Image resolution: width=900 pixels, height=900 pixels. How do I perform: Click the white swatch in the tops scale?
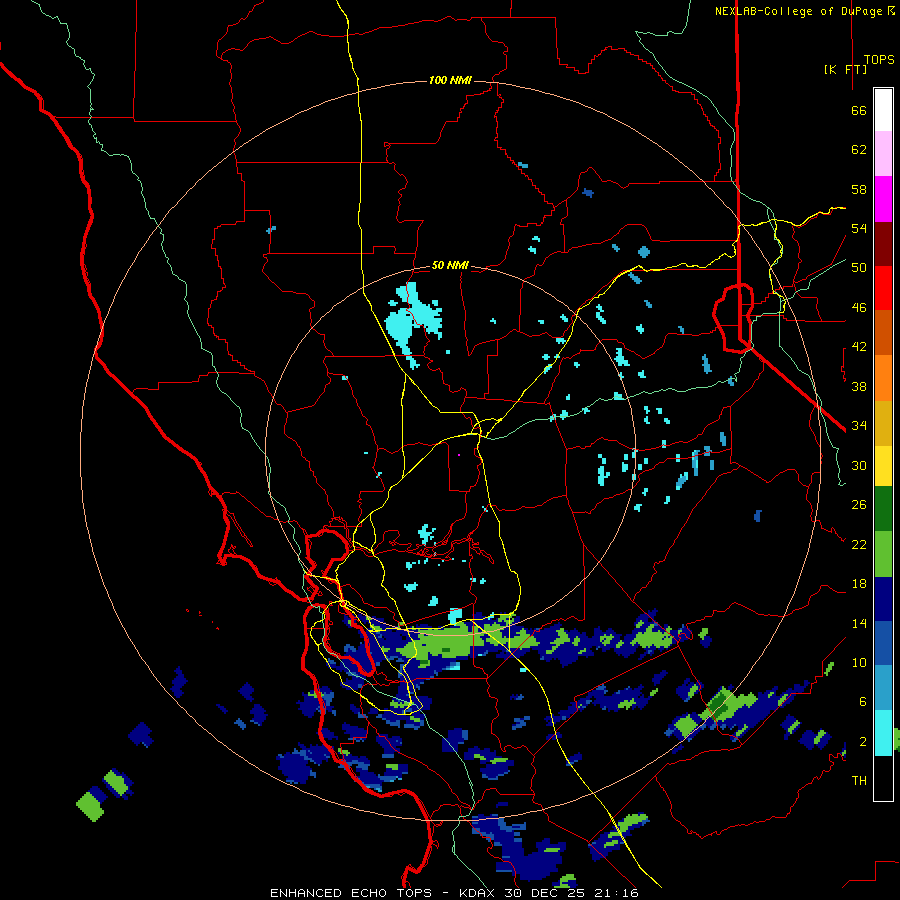click(x=883, y=110)
